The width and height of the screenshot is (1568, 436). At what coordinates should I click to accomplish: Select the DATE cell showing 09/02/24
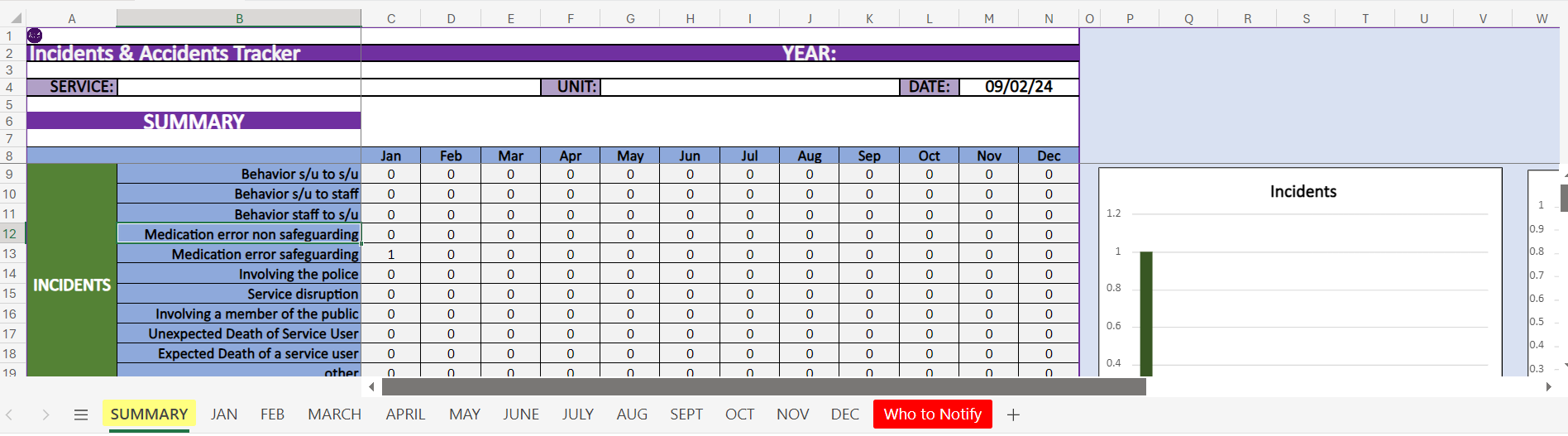pyautogui.click(x=1018, y=87)
